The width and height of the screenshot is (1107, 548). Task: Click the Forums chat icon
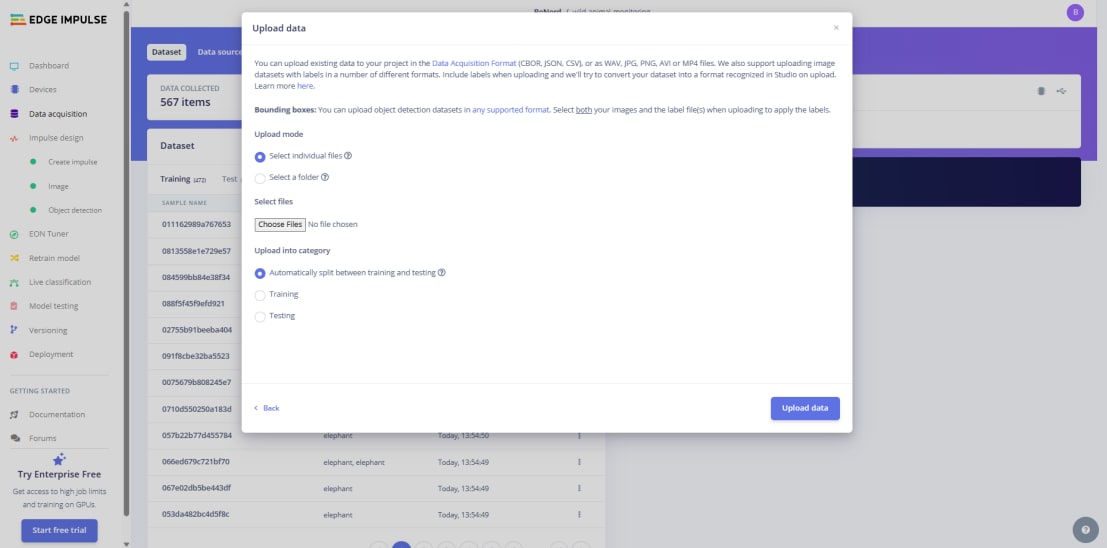(14, 439)
